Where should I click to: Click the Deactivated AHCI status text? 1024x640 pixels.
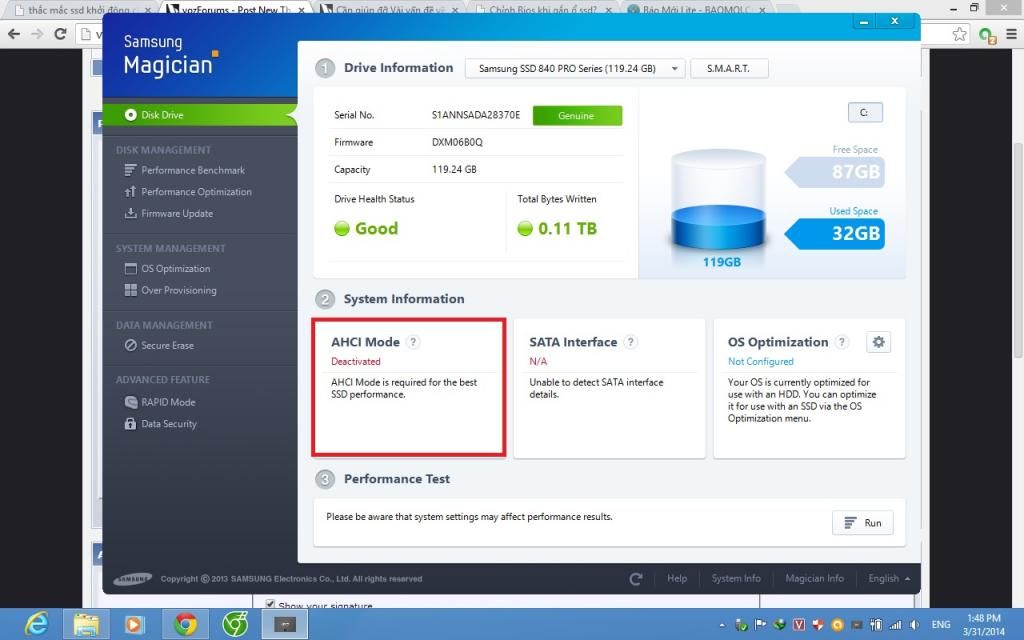pyautogui.click(x=355, y=361)
